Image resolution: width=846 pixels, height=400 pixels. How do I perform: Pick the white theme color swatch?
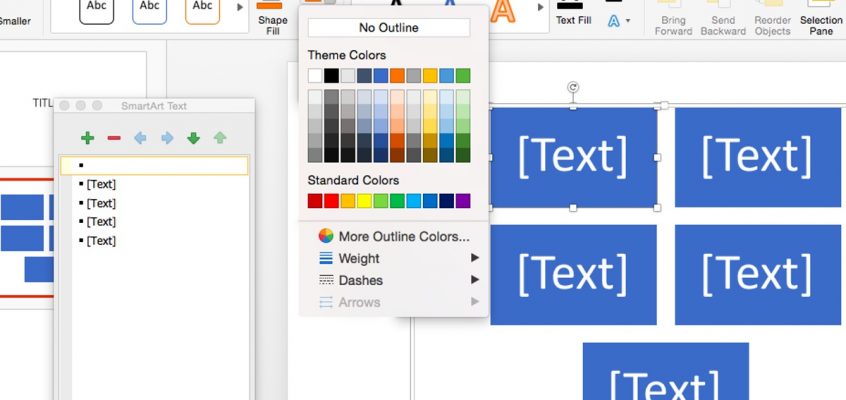315,75
